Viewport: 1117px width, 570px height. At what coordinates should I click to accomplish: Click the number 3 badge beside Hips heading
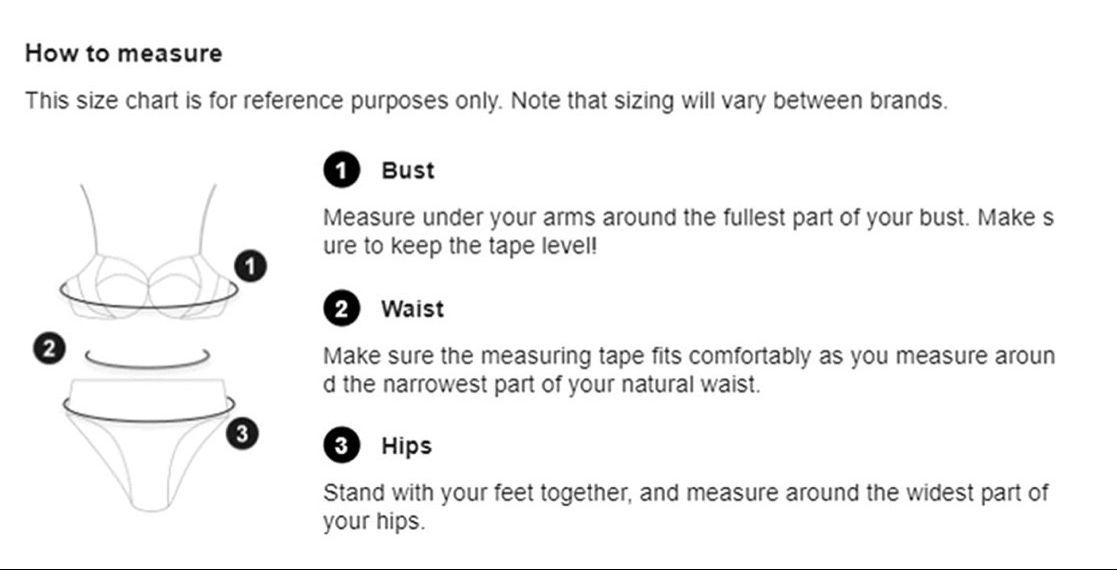point(341,446)
